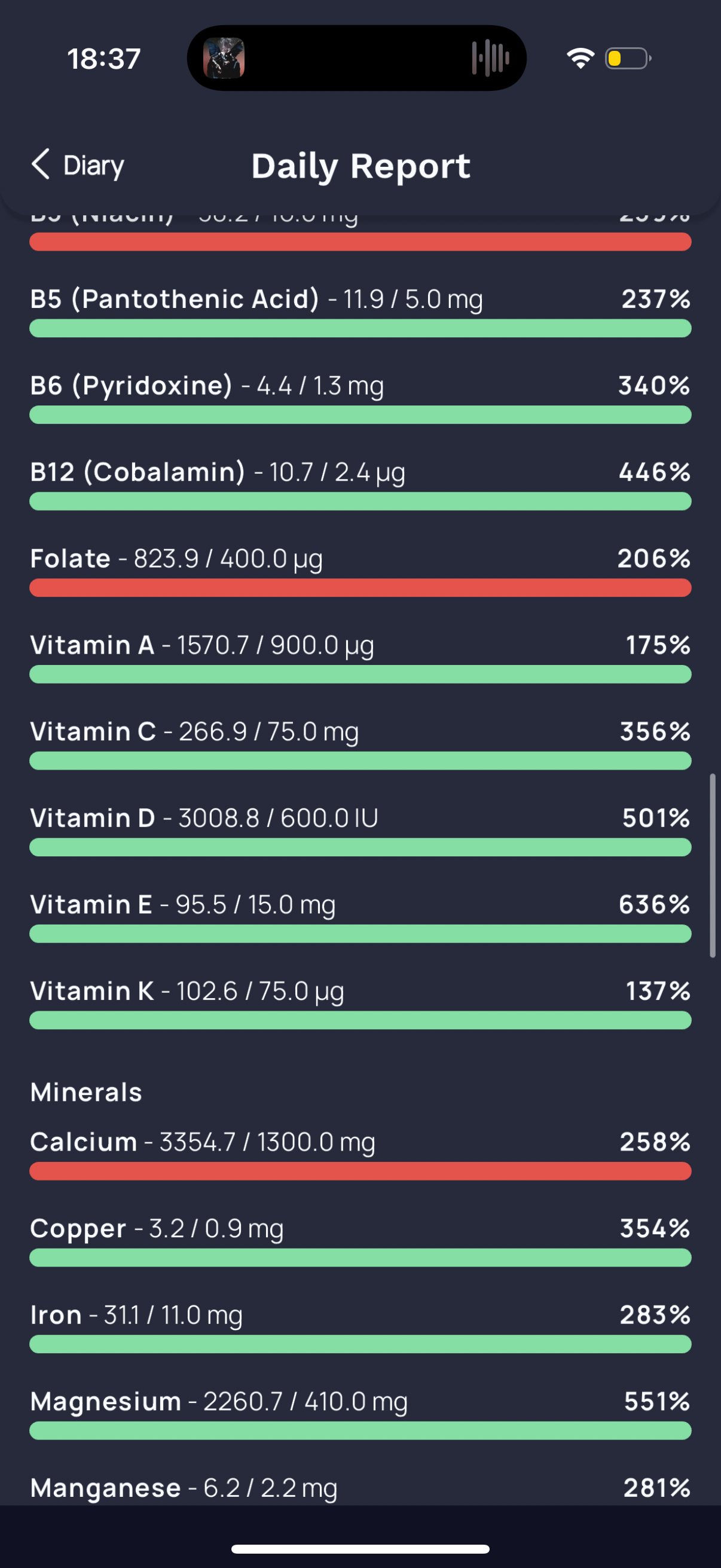721x1568 pixels.
Task: Tap the Minerals section header
Action: pos(87,1092)
